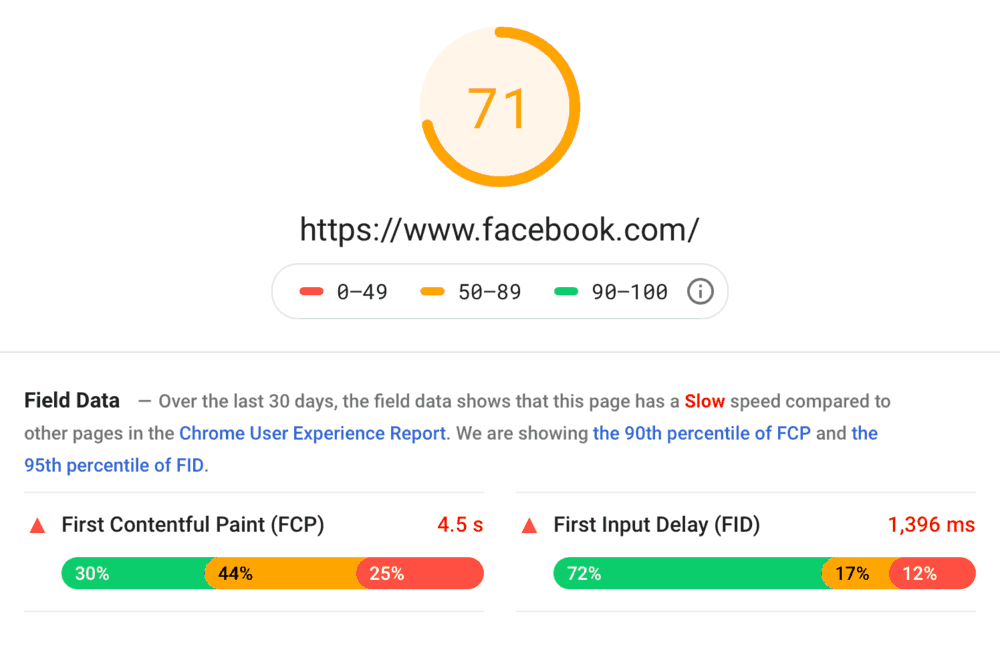
Task: Click the Field Data section heading
Action: point(71,400)
